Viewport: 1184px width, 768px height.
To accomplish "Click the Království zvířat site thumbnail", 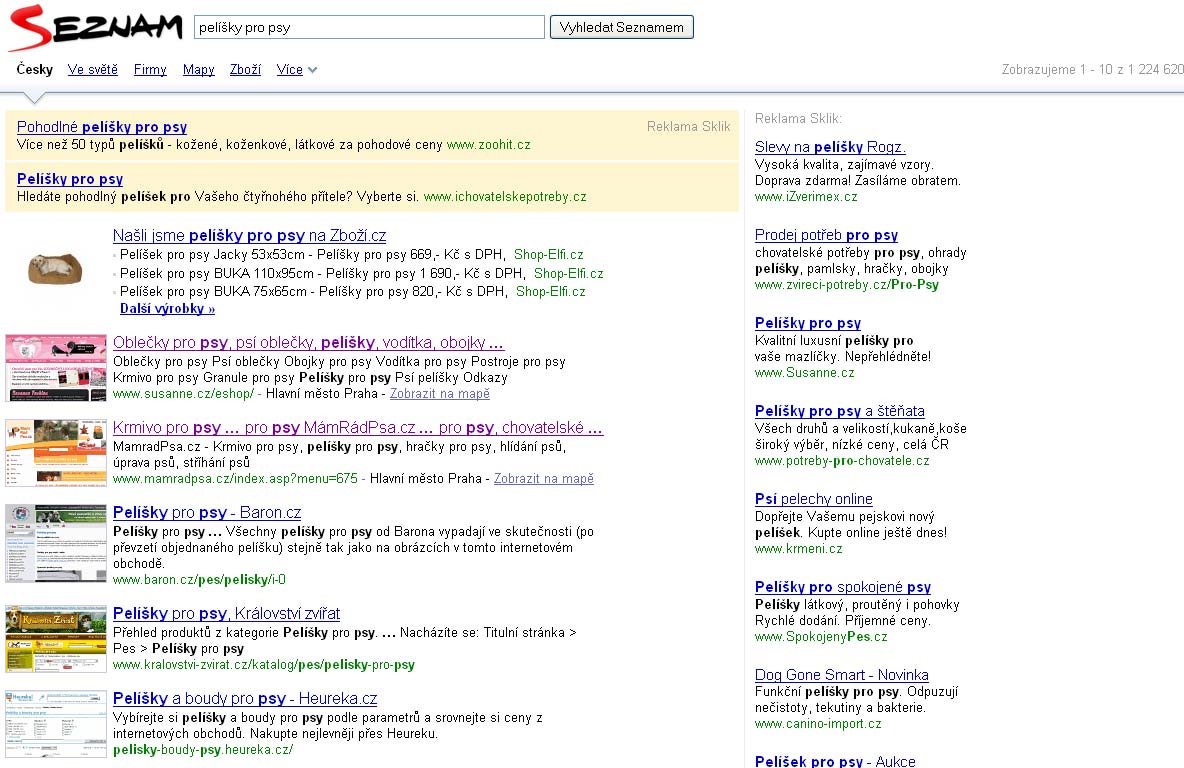I will (x=56, y=639).
